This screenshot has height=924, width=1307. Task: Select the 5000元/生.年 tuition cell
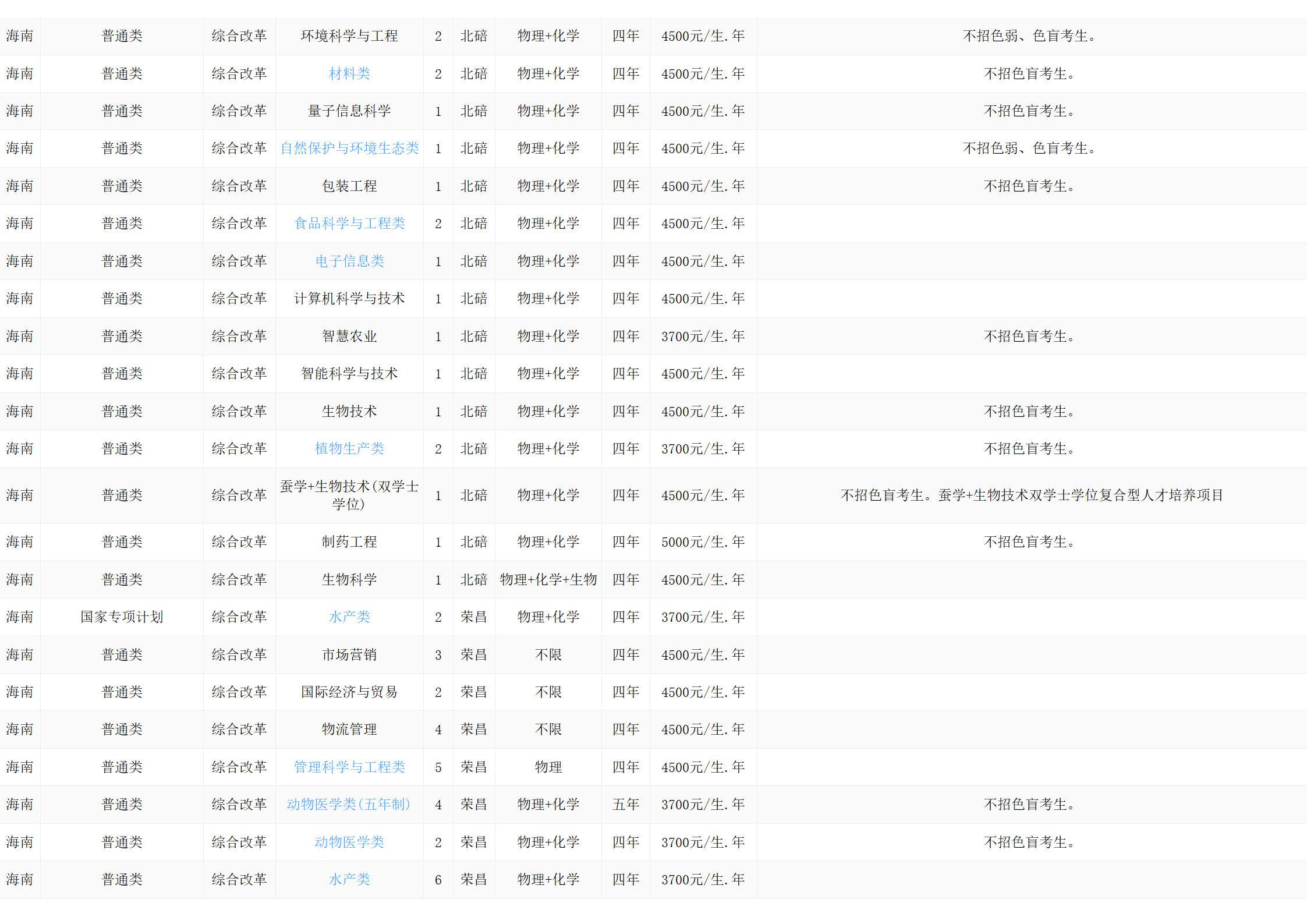coord(703,542)
